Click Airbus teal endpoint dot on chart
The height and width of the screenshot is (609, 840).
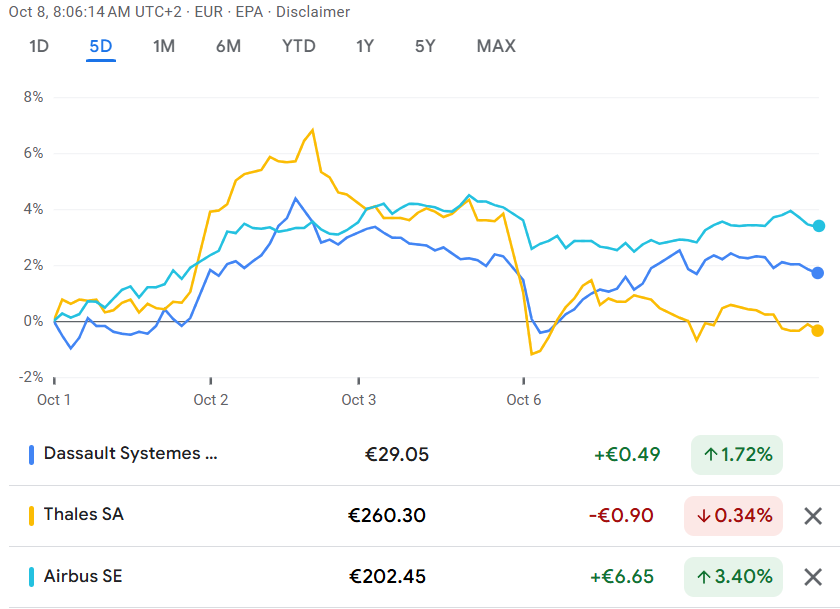click(818, 226)
